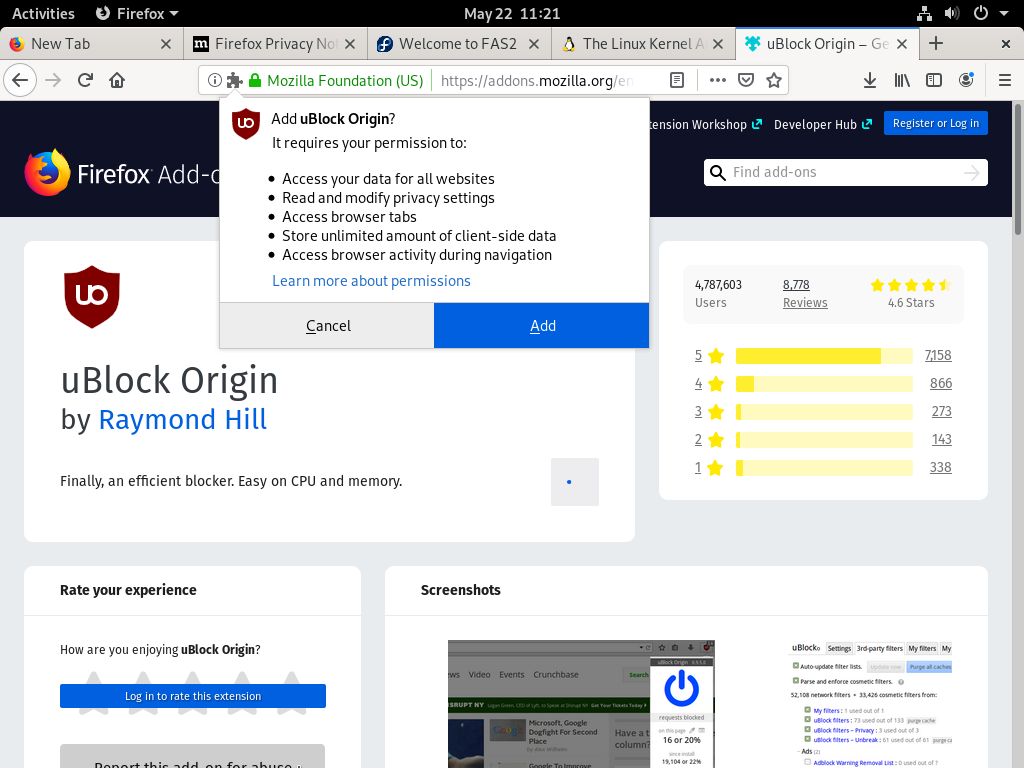
Task: Click Register or Log in button
Action: [936, 123]
